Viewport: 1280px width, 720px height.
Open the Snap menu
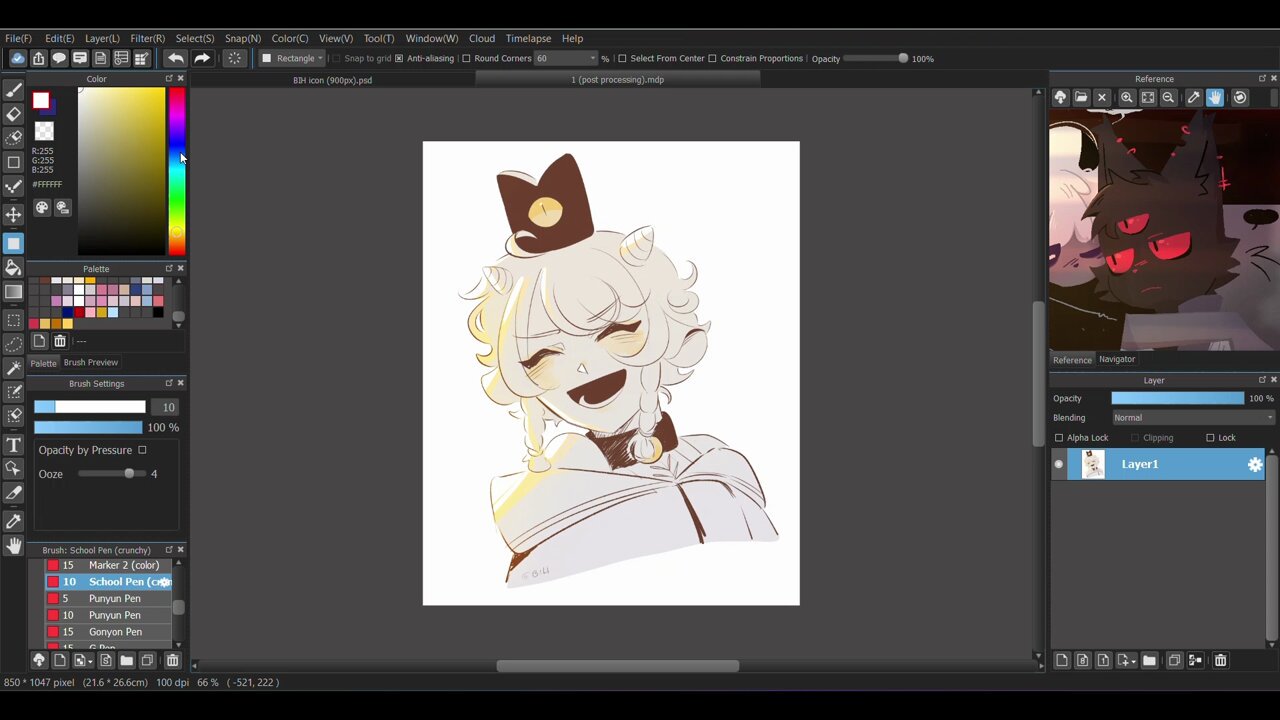[243, 38]
